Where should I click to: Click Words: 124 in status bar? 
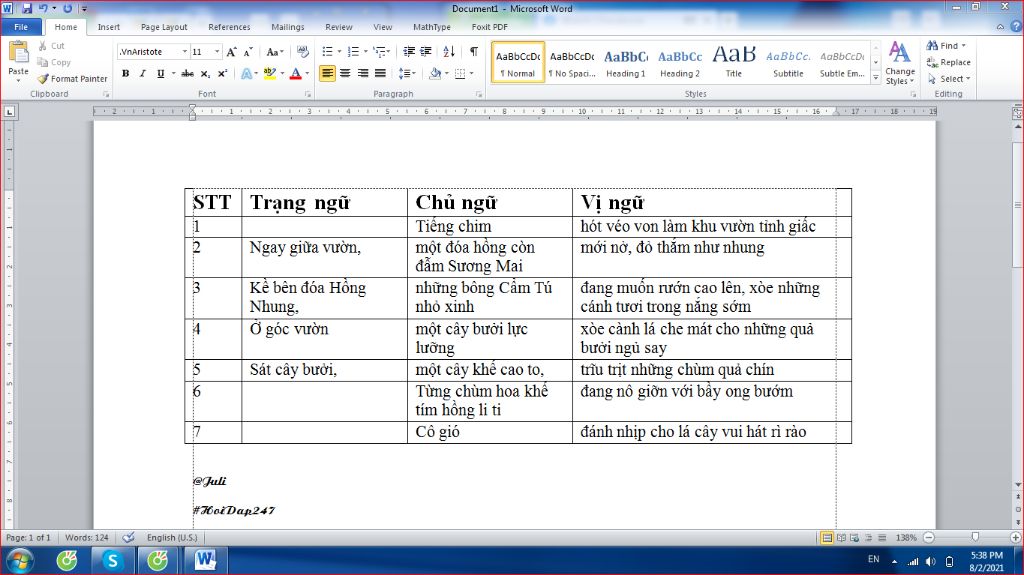click(x=86, y=537)
